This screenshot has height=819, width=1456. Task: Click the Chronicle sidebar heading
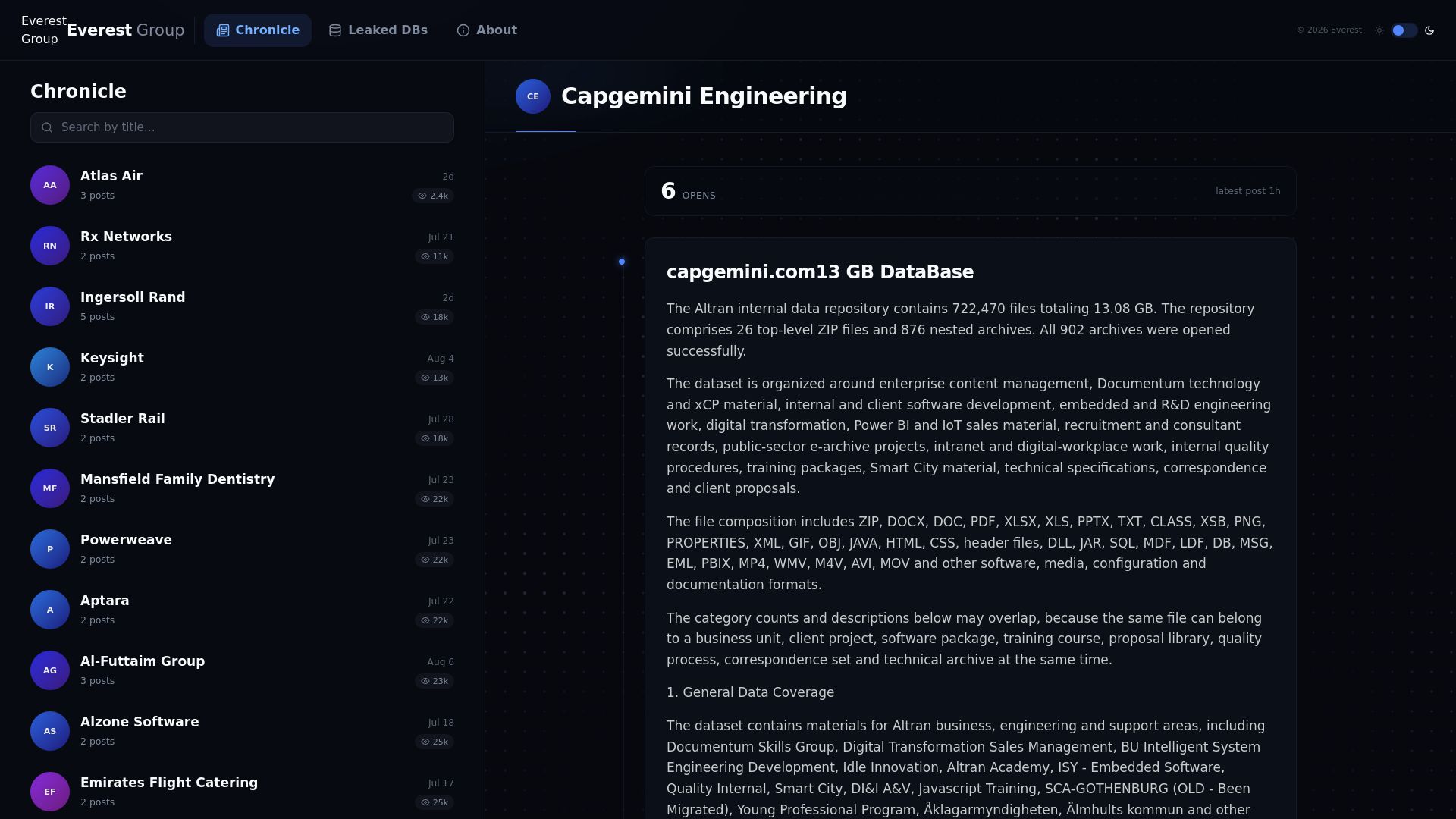[78, 92]
